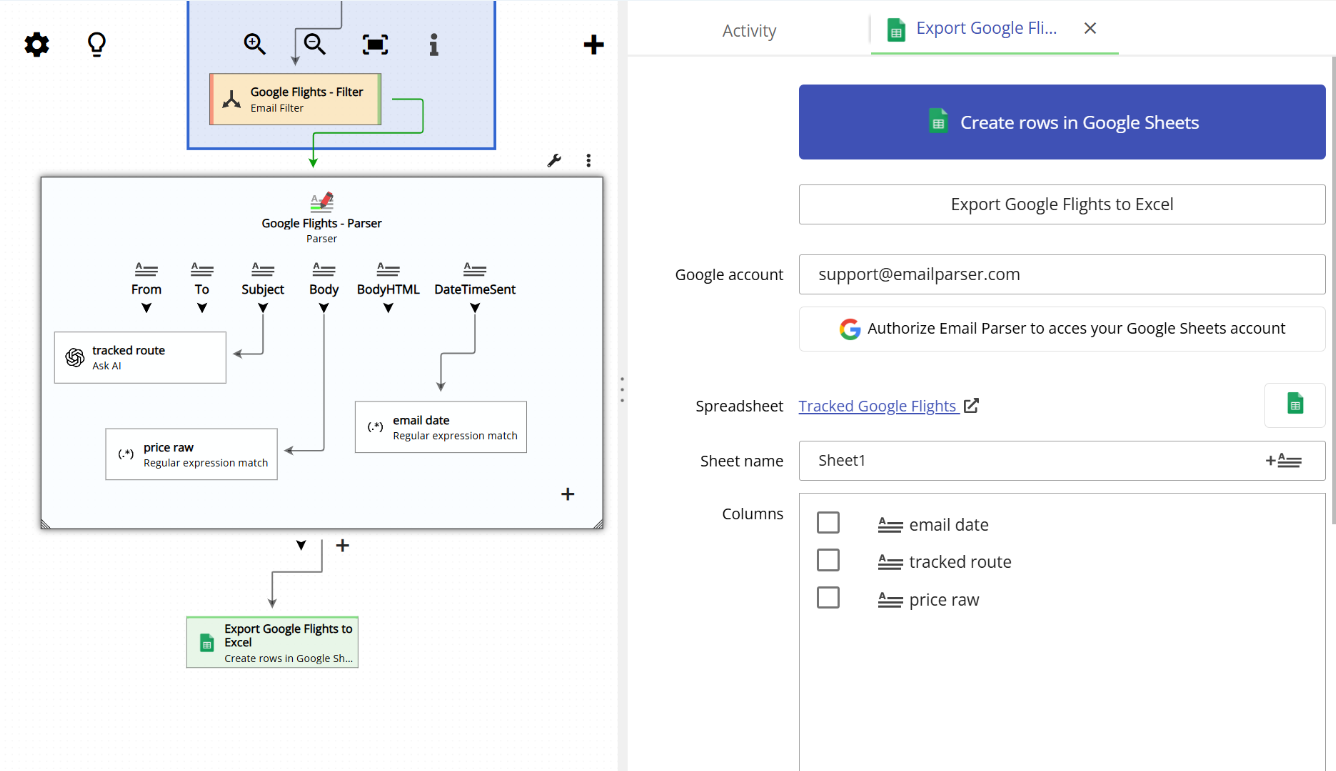Select the zoom in magnifier icon
This screenshot has width=1336, height=771.
click(x=254, y=44)
